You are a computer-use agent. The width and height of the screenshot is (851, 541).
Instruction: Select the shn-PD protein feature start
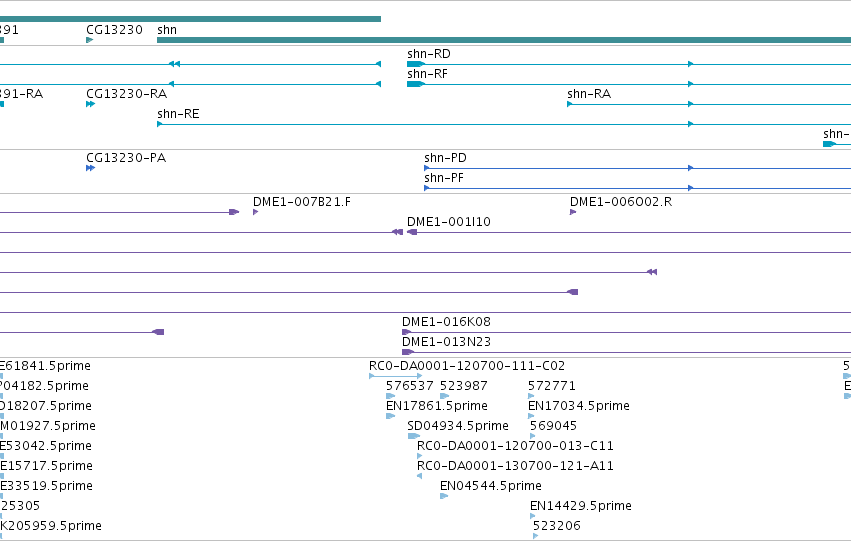[x=427, y=168]
